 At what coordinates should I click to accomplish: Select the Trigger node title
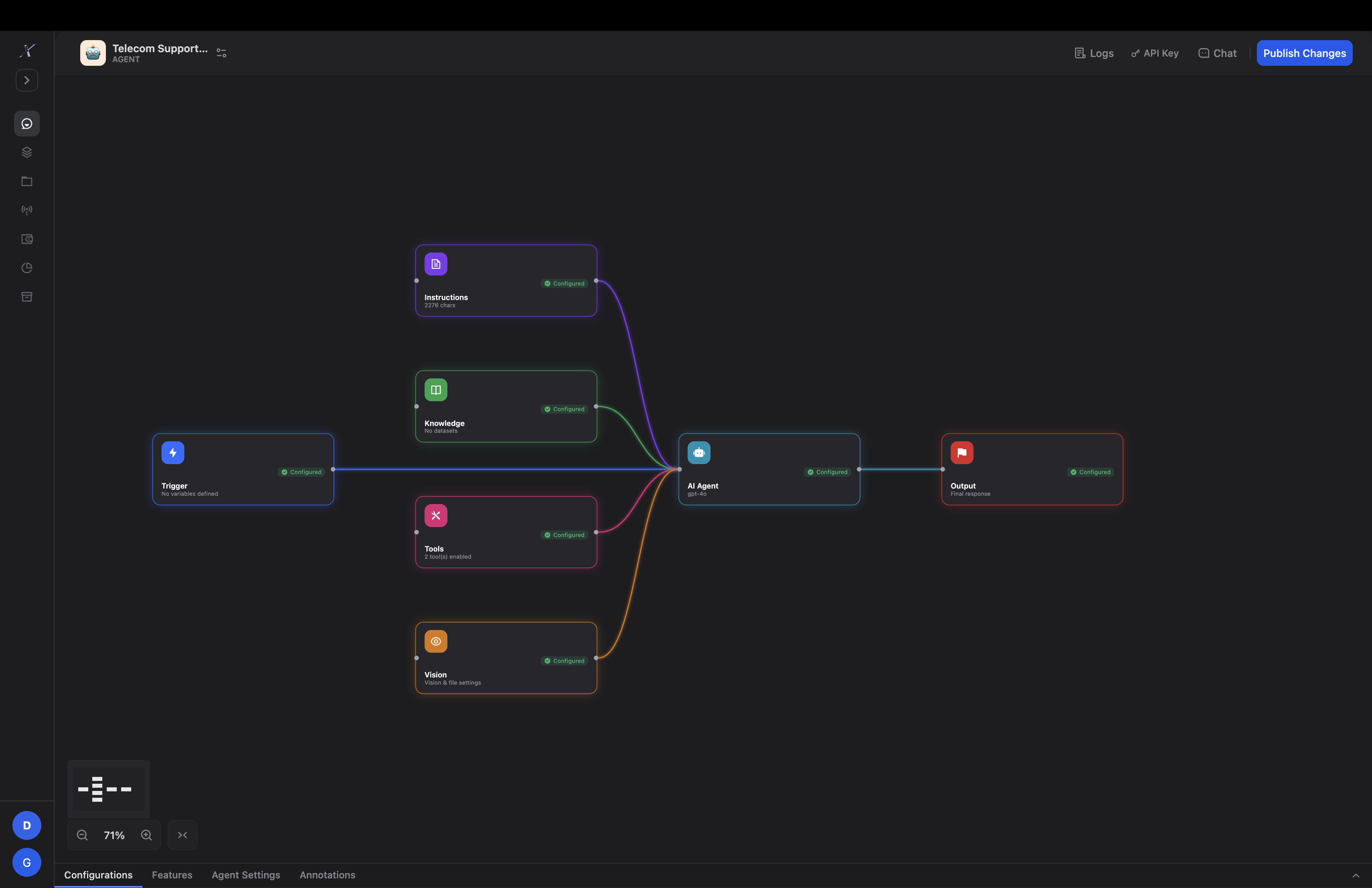tap(174, 486)
